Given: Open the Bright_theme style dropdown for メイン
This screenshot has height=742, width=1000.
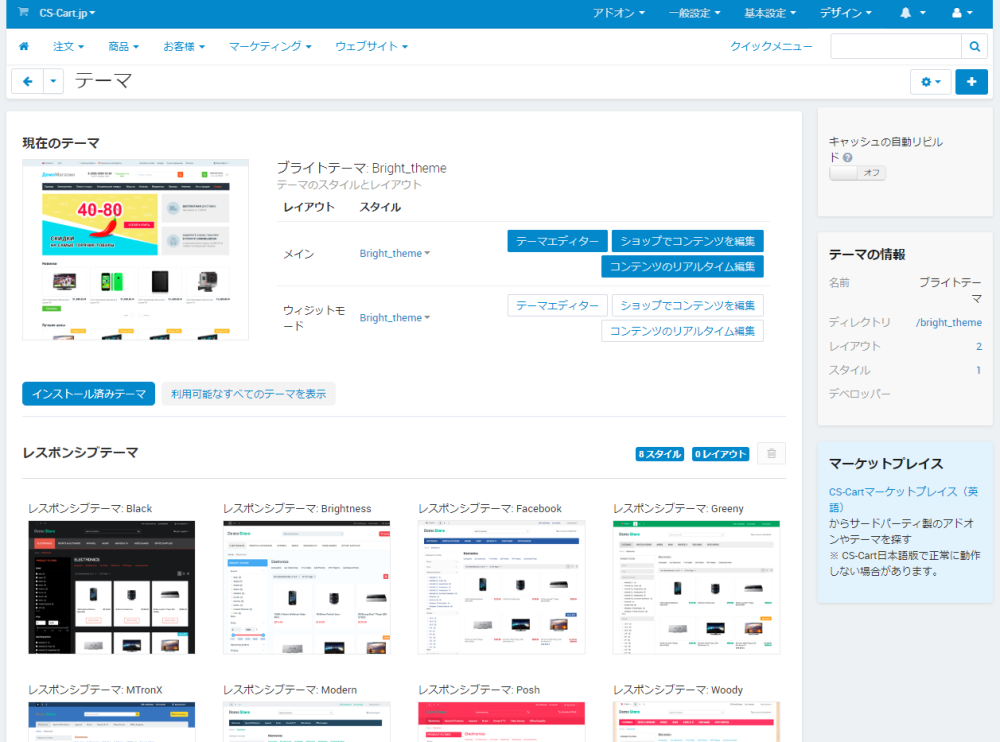Looking at the screenshot, I should tap(395, 253).
